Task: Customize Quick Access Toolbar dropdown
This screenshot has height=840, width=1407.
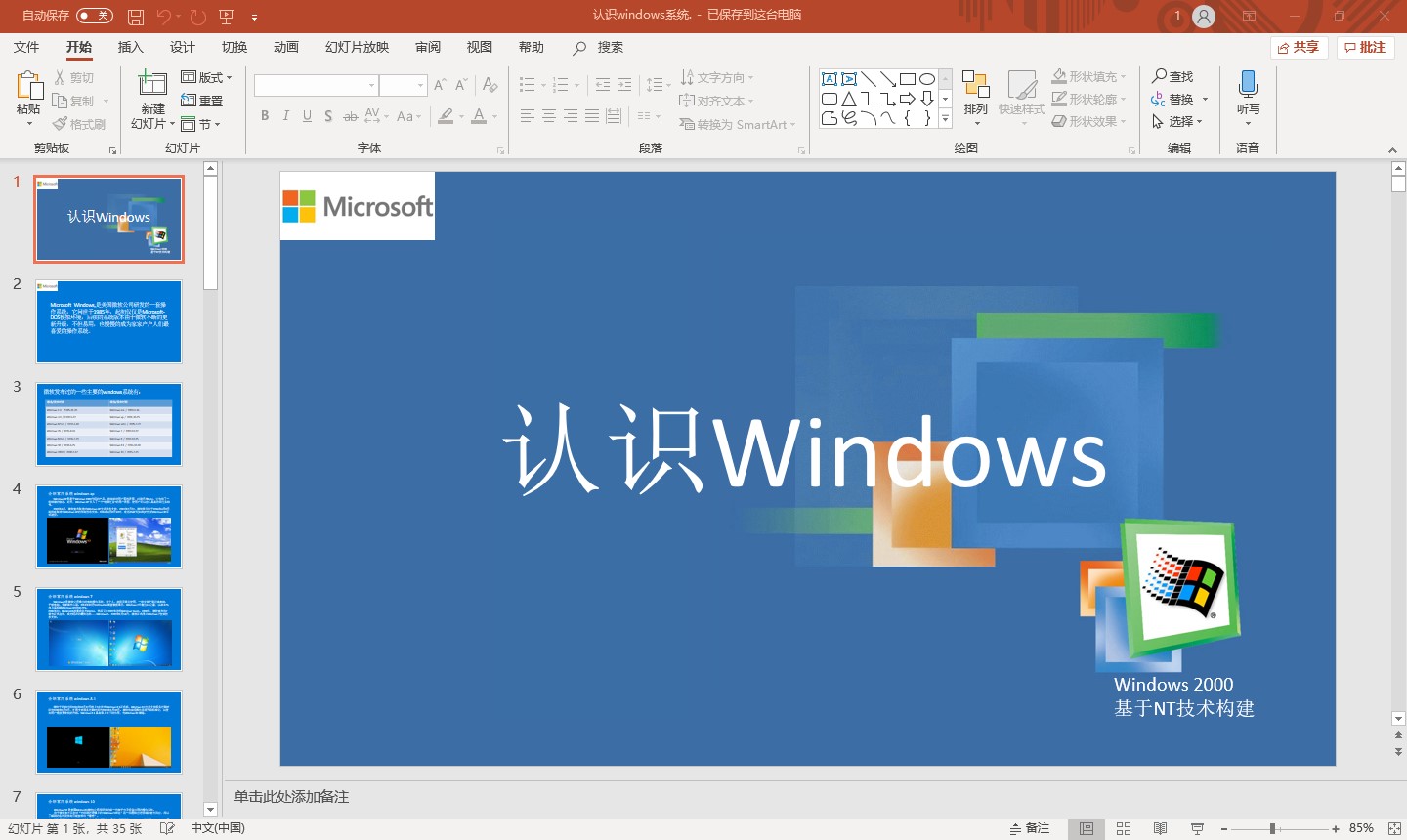Action: tap(254, 17)
